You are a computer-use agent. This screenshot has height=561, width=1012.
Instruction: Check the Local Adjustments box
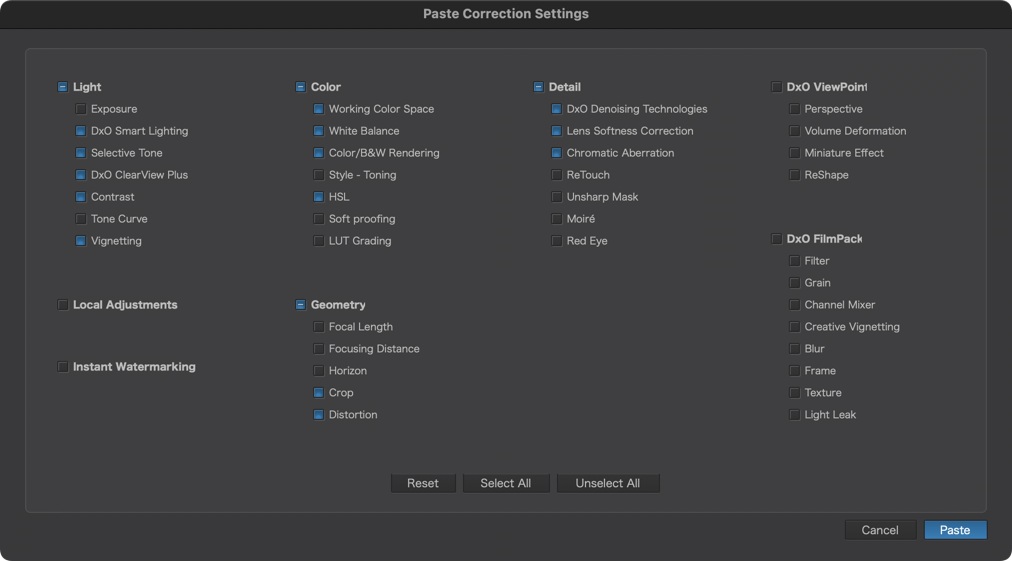pyautogui.click(x=63, y=305)
